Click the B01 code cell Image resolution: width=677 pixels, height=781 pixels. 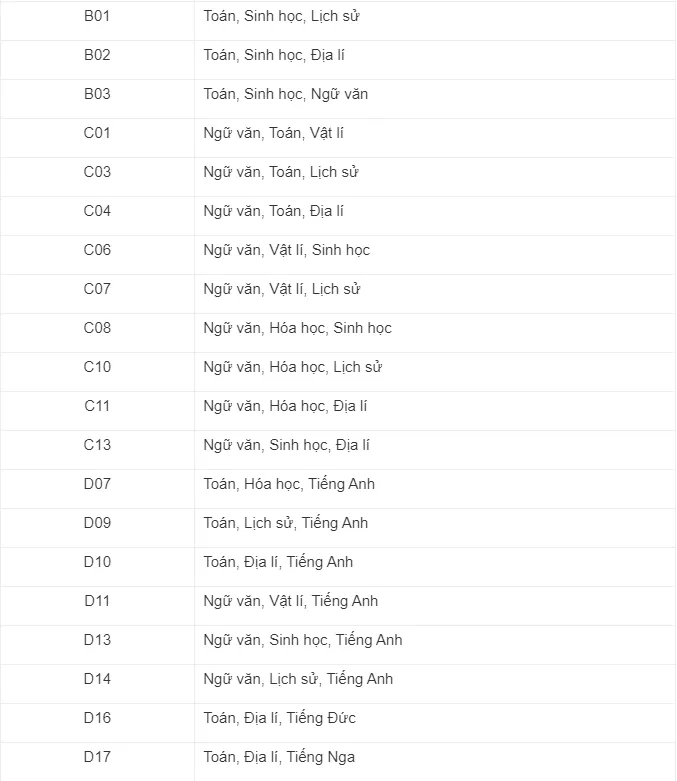click(97, 16)
